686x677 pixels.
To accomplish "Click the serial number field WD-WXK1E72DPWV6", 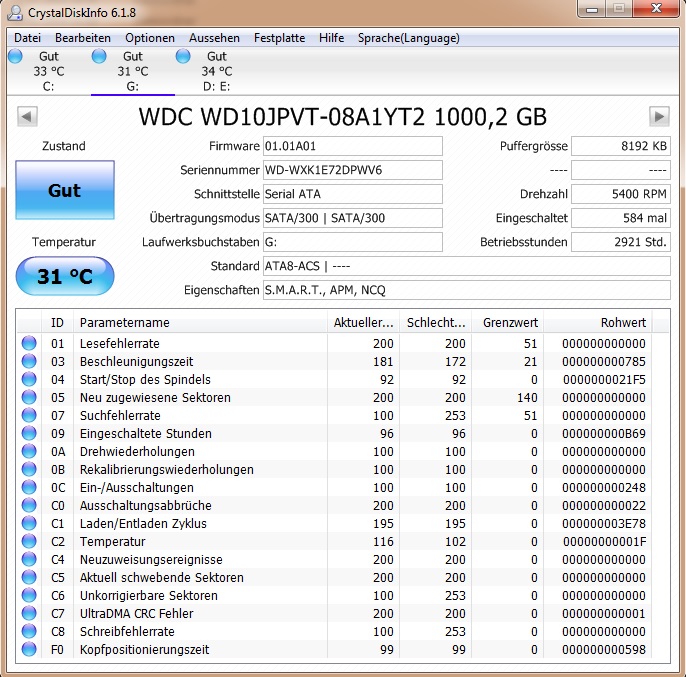I will click(353, 170).
